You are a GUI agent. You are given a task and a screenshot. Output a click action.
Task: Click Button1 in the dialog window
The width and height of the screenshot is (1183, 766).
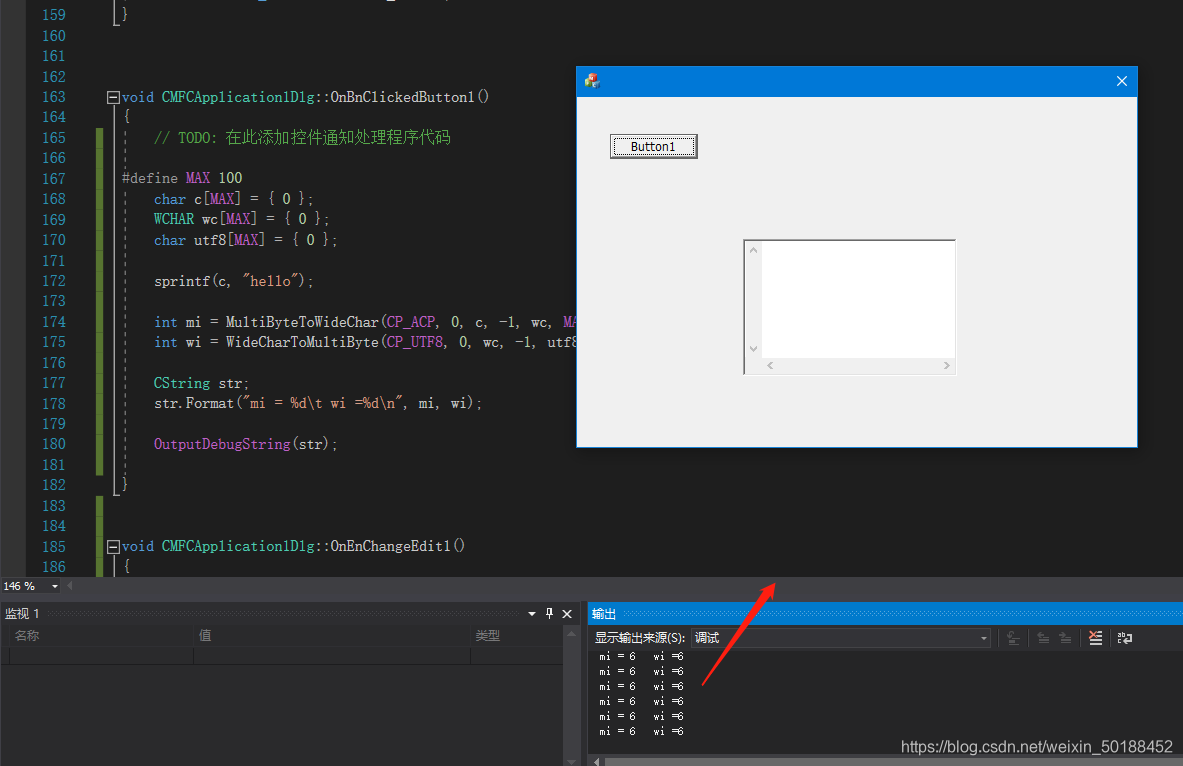(x=653, y=146)
